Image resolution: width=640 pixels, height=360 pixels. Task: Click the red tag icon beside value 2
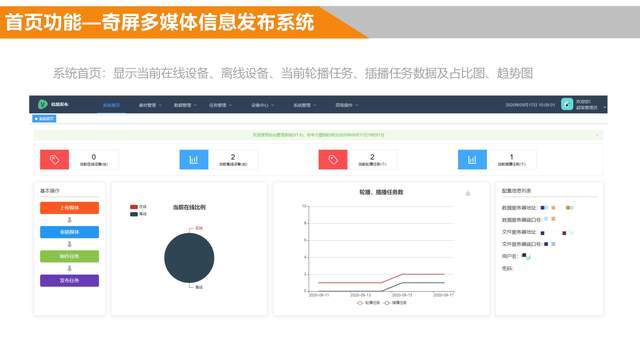[x=333, y=160]
